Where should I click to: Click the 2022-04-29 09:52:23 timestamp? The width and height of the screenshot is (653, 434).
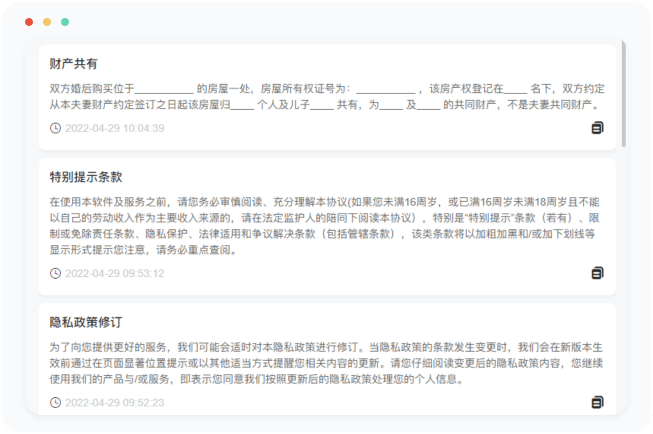pos(114,403)
